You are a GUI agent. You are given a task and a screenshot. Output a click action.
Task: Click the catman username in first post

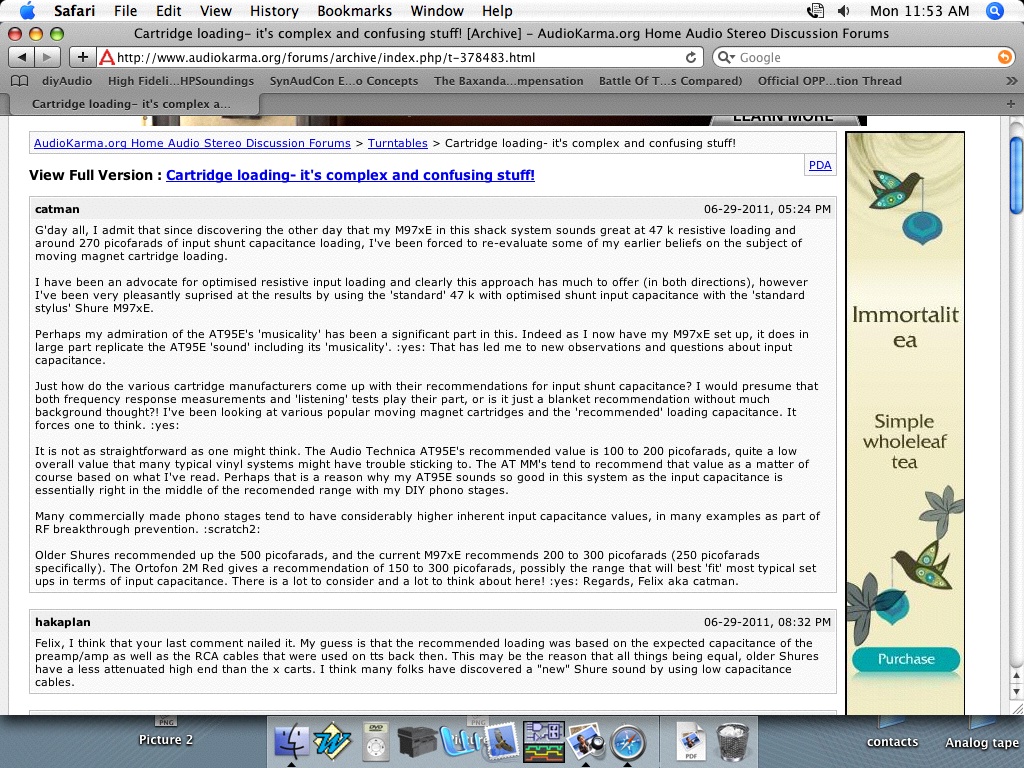(57, 209)
